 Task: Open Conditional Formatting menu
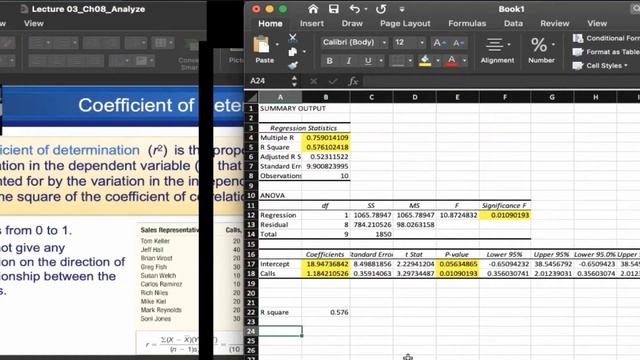(606, 38)
